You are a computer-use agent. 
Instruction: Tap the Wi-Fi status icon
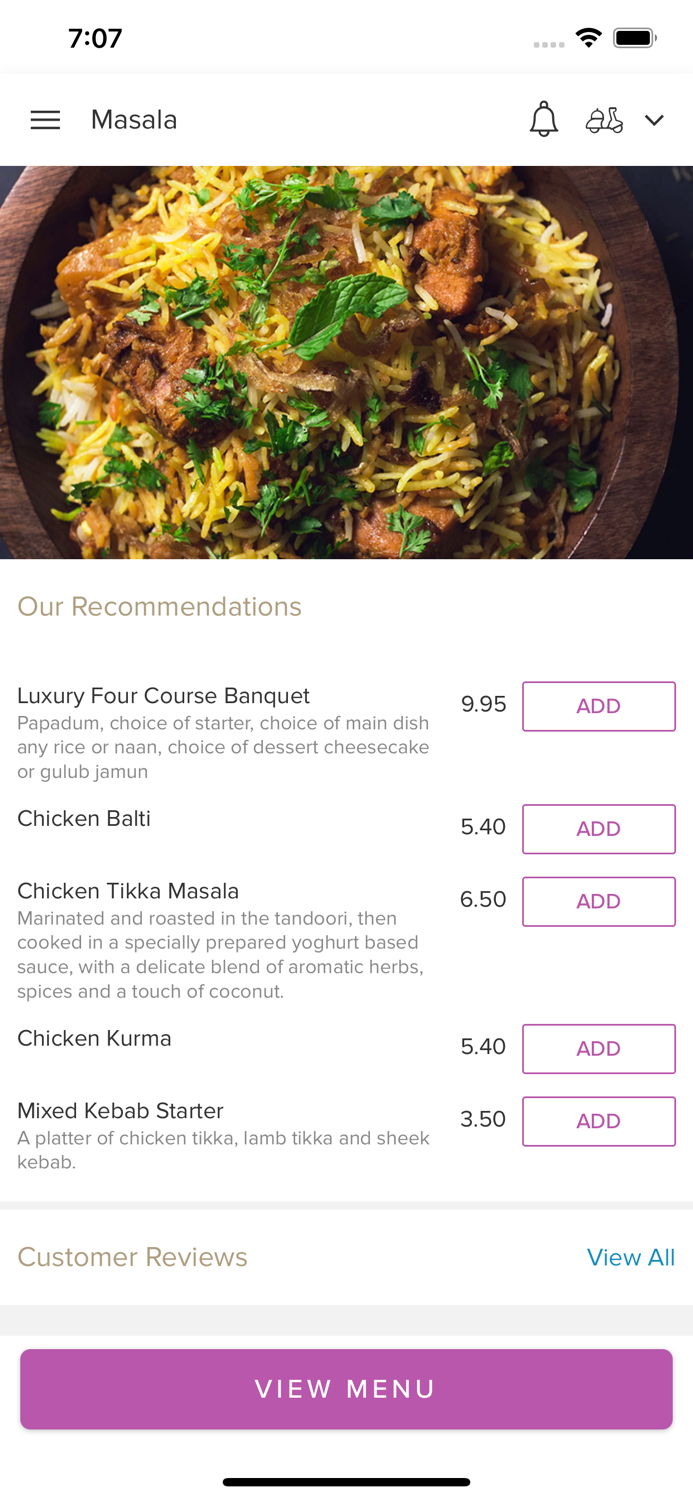pyautogui.click(x=588, y=38)
